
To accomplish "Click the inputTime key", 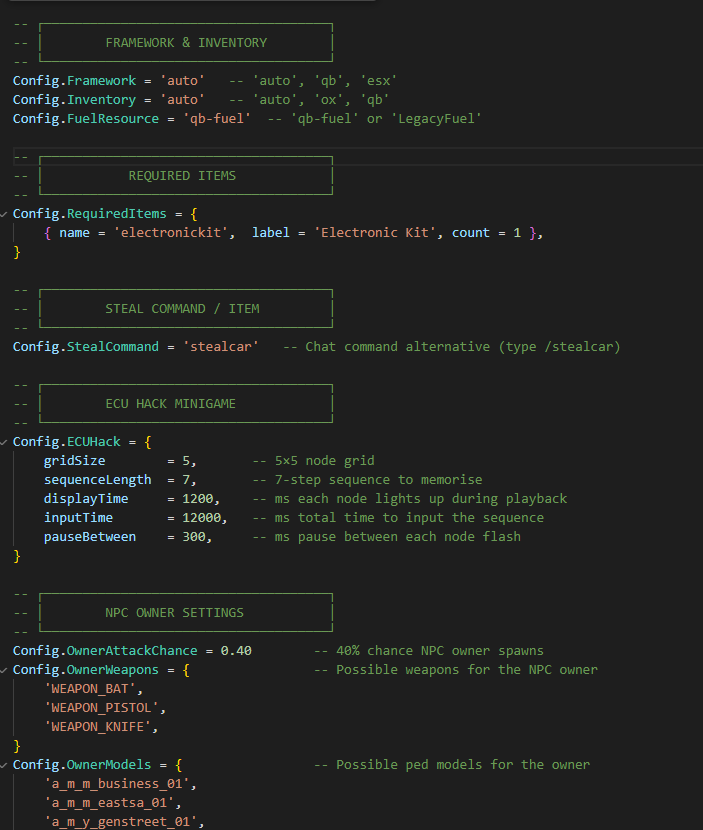I will coord(78,518).
